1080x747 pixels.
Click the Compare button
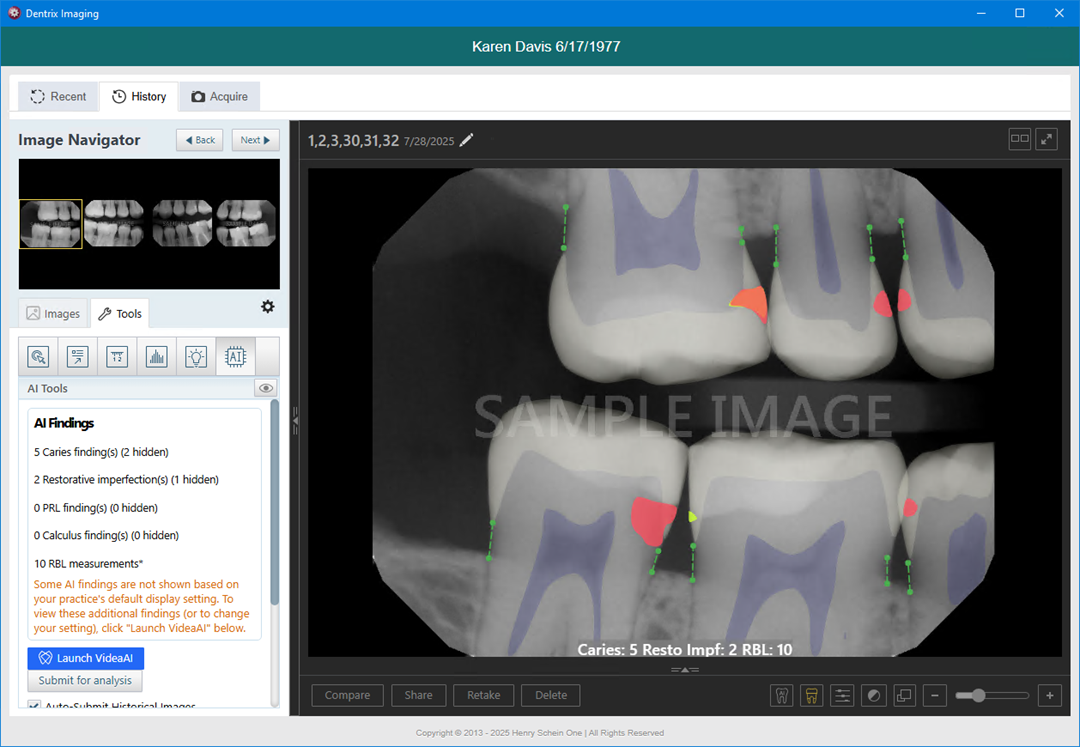347,695
